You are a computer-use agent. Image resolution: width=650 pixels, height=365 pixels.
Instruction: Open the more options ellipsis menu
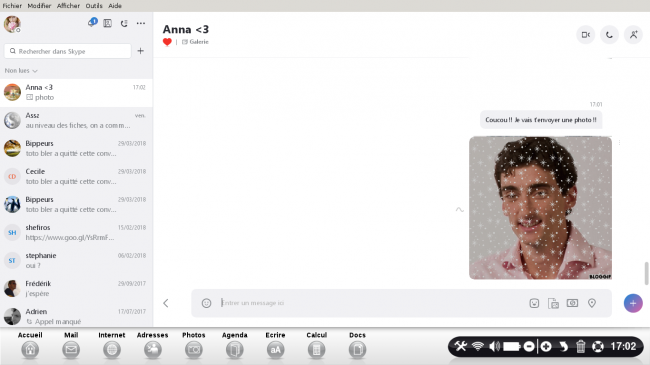(x=141, y=24)
